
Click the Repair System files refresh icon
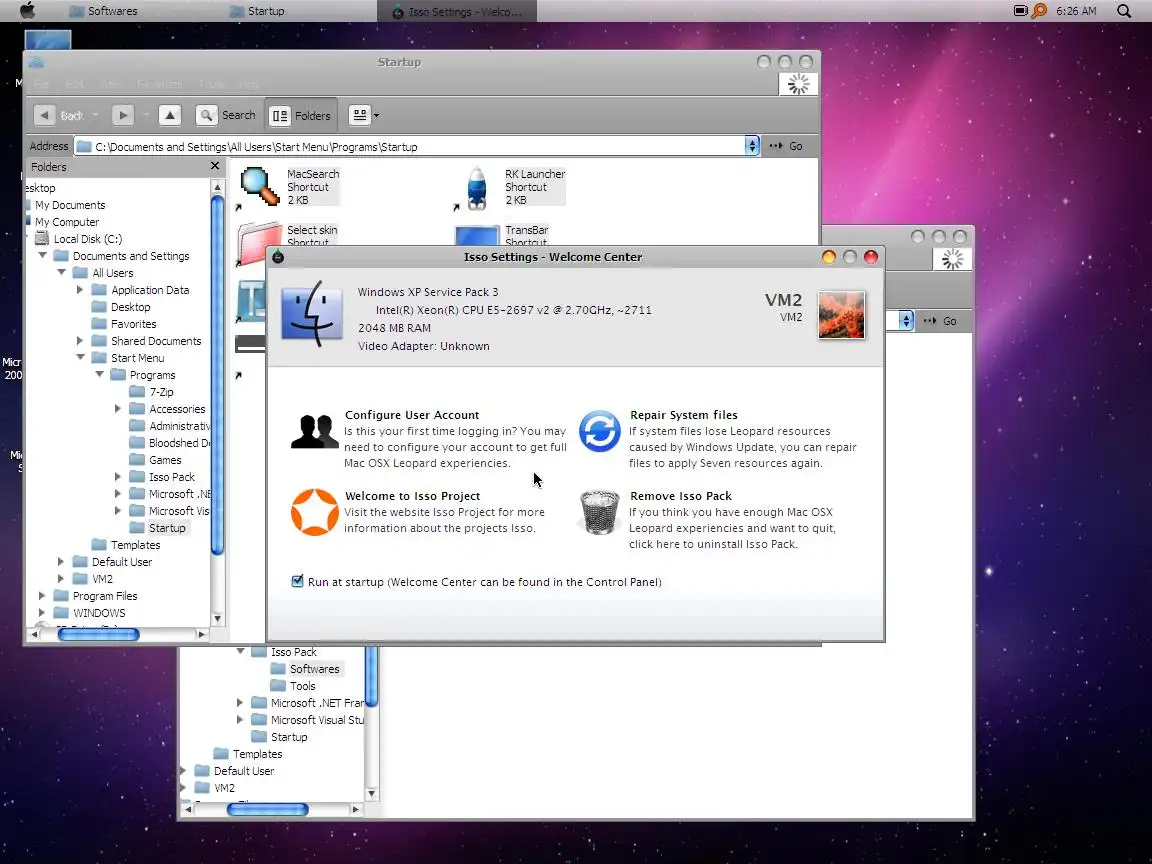[600, 431]
